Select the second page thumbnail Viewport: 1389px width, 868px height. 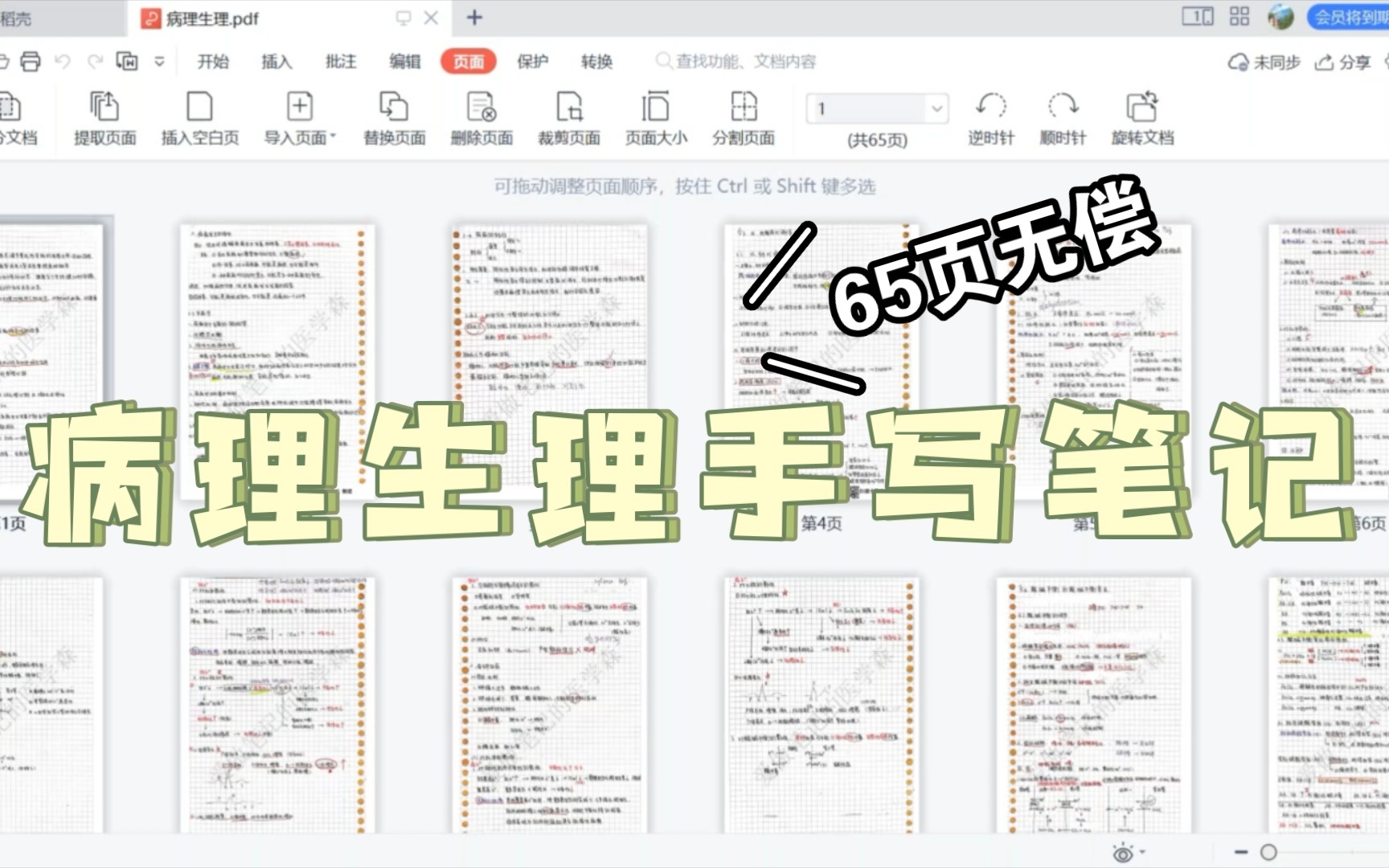tap(277, 362)
